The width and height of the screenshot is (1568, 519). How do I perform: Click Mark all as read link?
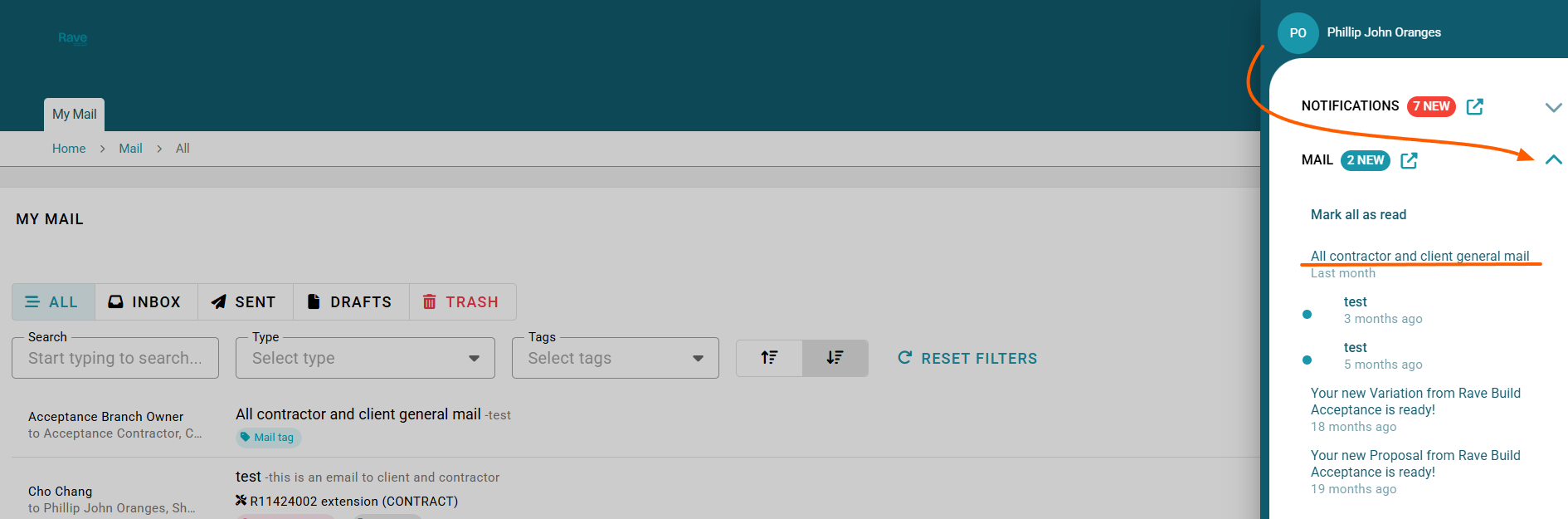tap(1358, 214)
